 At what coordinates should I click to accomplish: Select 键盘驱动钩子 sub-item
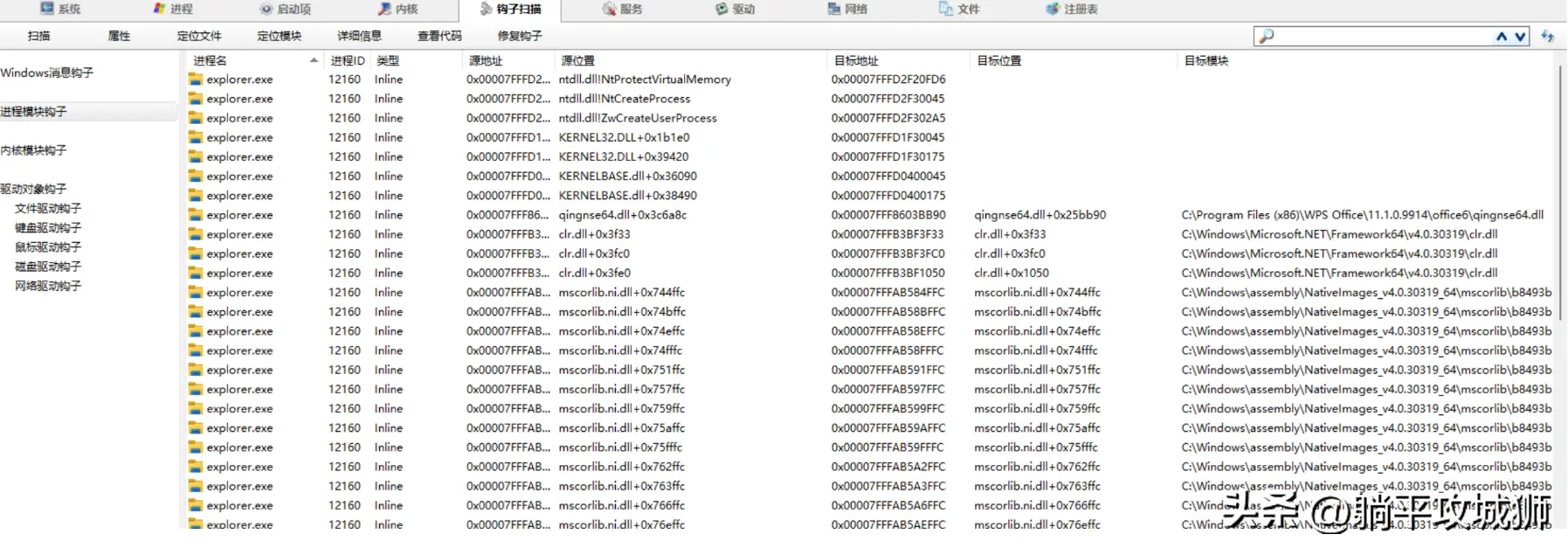(48, 227)
